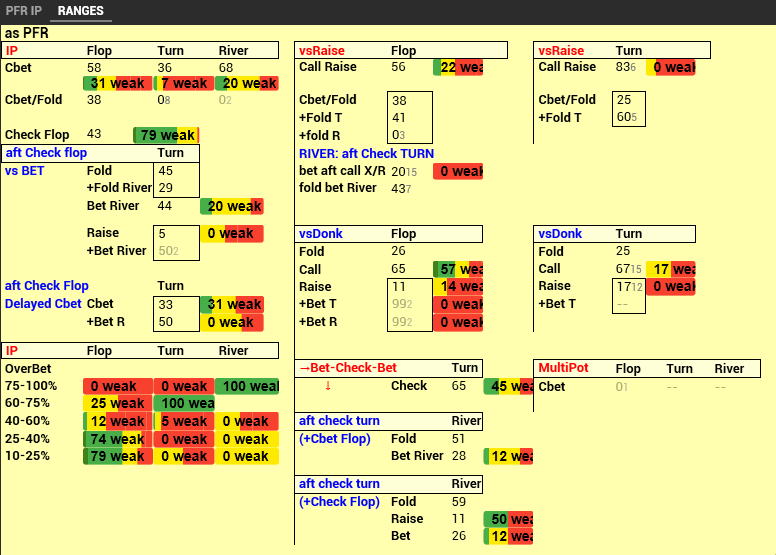Click the 57 weak bar in vsDonk Flop Call

click(459, 270)
